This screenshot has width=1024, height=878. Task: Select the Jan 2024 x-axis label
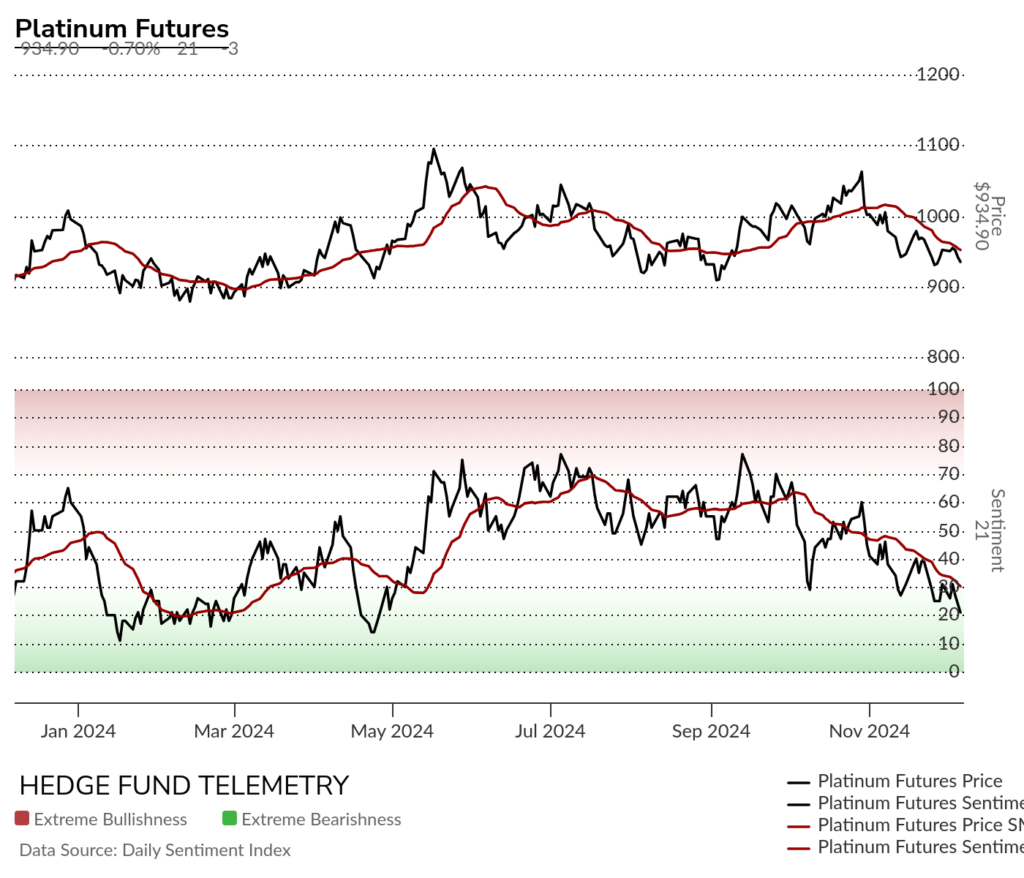tap(78, 731)
